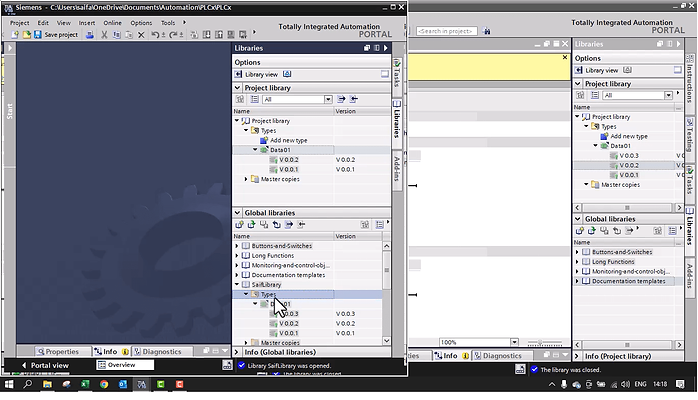Open the Tools menu
698x400 pixels.
coord(168,23)
